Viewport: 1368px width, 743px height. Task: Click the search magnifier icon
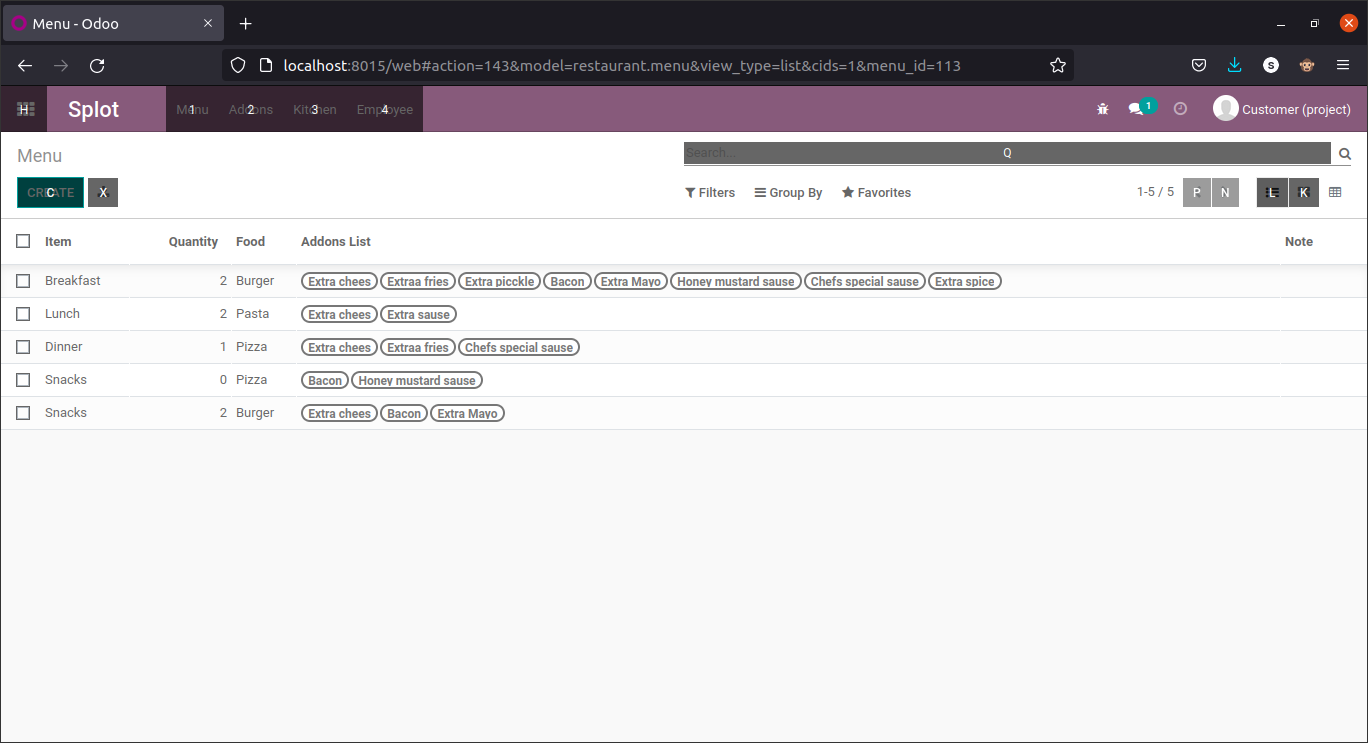pos(1344,153)
